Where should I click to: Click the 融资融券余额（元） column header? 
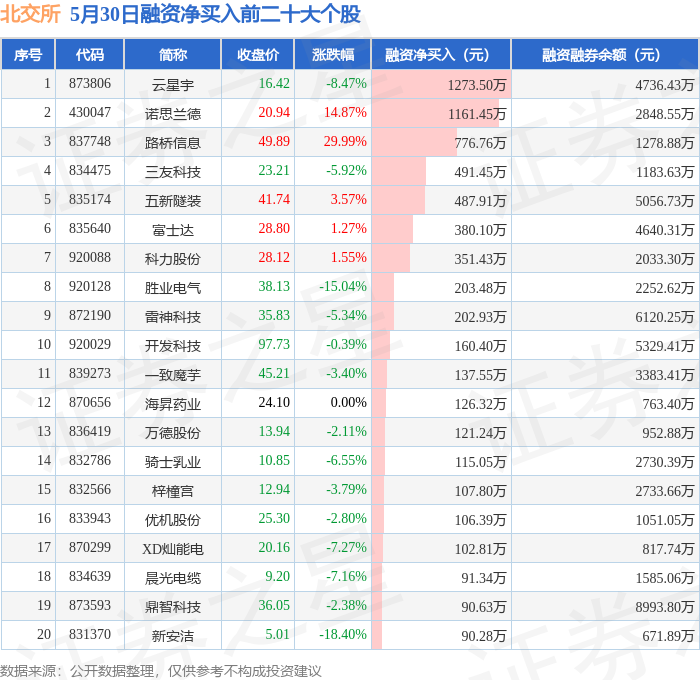click(x=605, y=54)
